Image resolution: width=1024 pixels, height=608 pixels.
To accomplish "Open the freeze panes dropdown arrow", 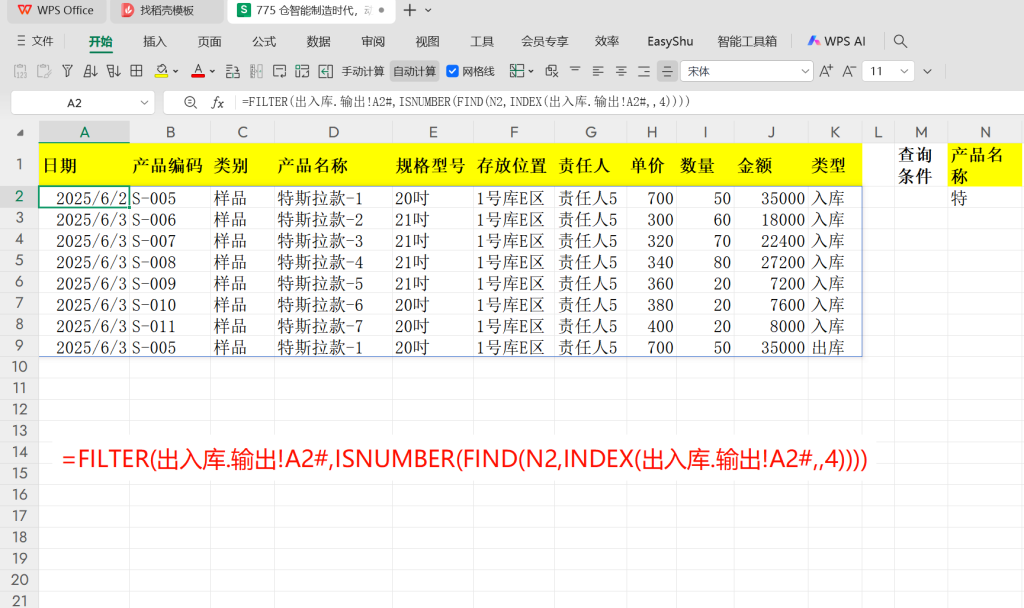I will coord(531,72).
